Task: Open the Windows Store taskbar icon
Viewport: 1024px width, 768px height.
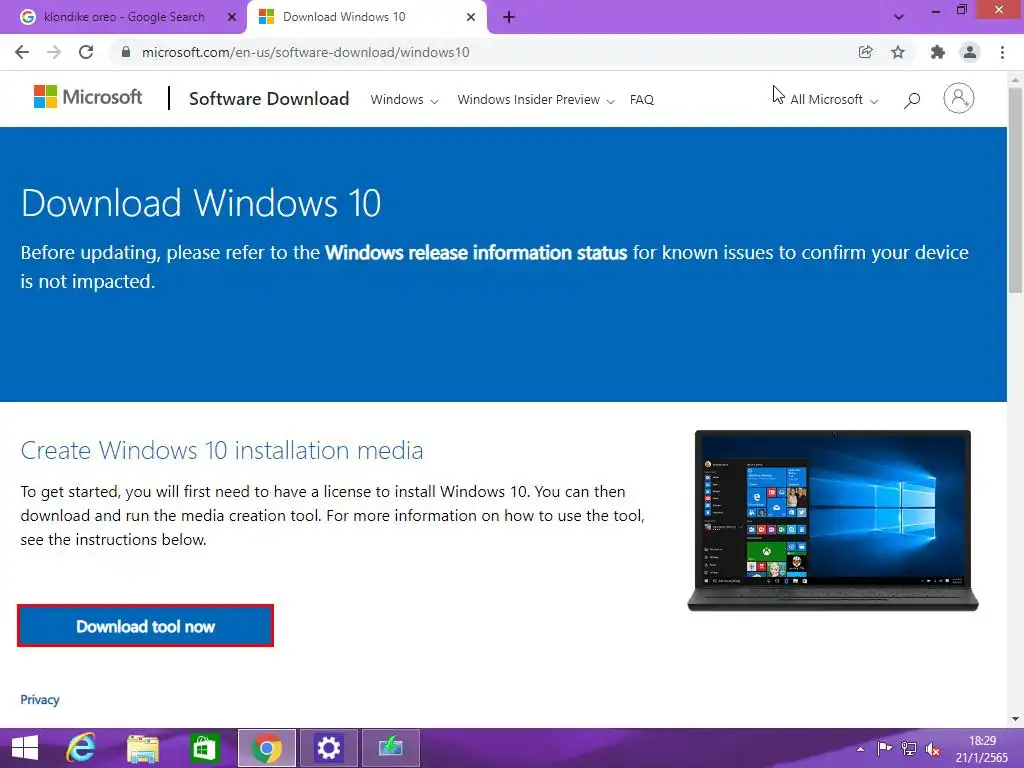Action: [204, 748]
